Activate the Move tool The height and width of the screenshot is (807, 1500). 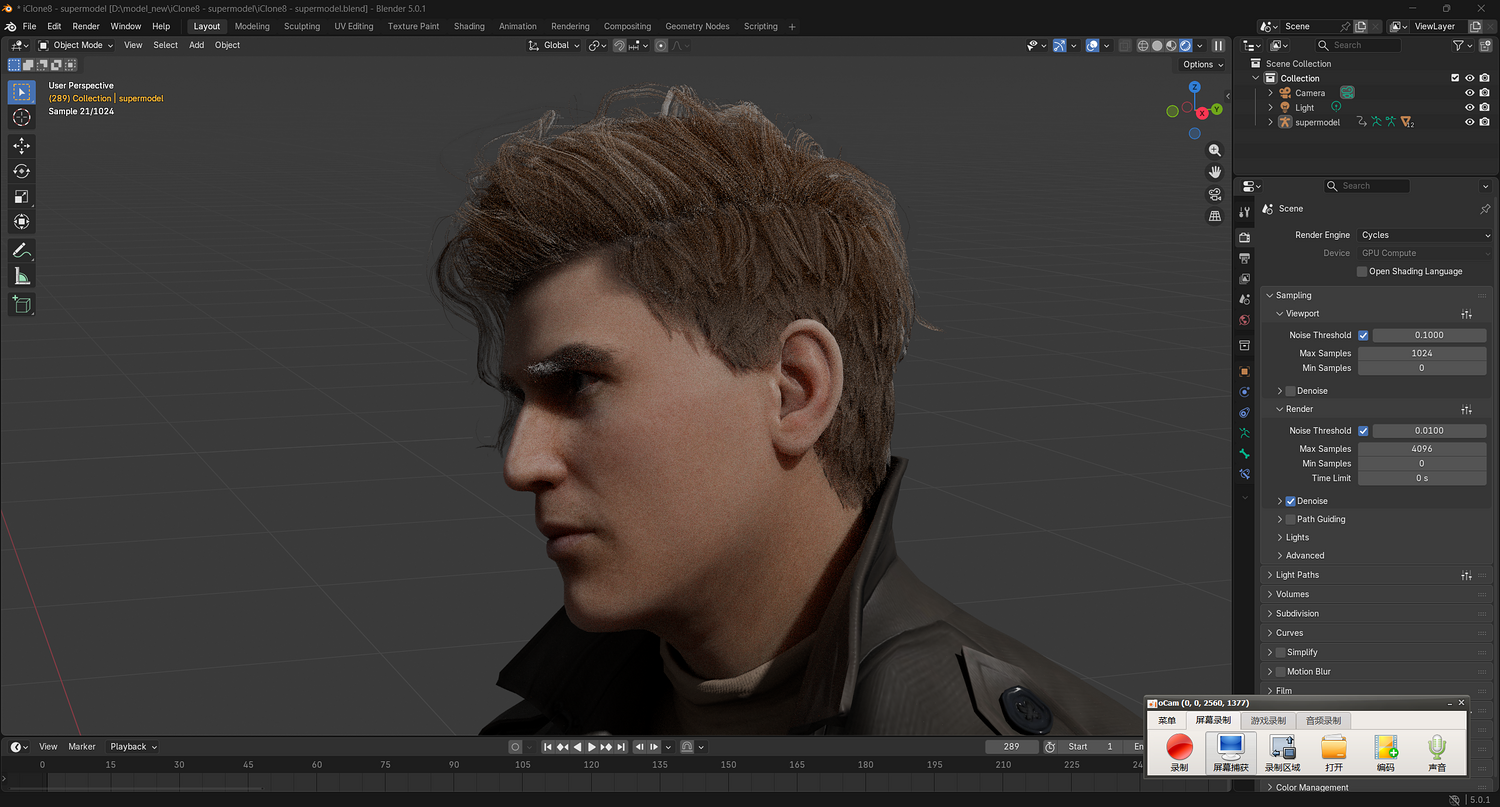click(x=21, y=146)
